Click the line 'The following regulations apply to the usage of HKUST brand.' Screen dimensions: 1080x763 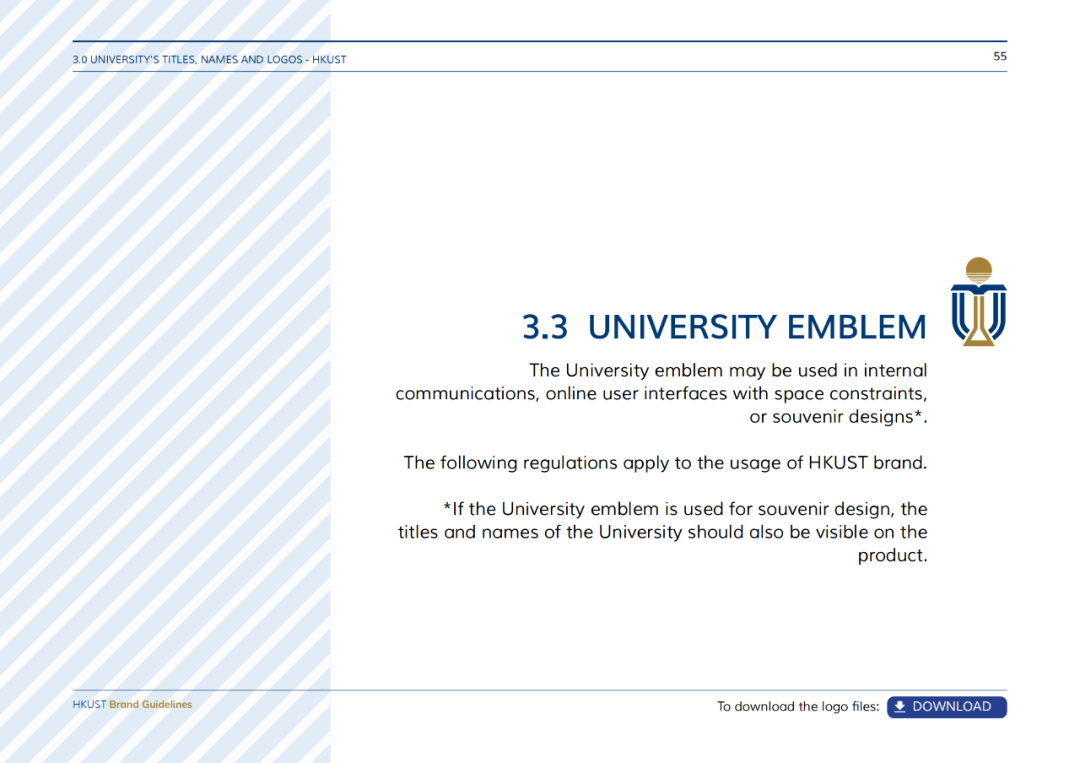665,463
